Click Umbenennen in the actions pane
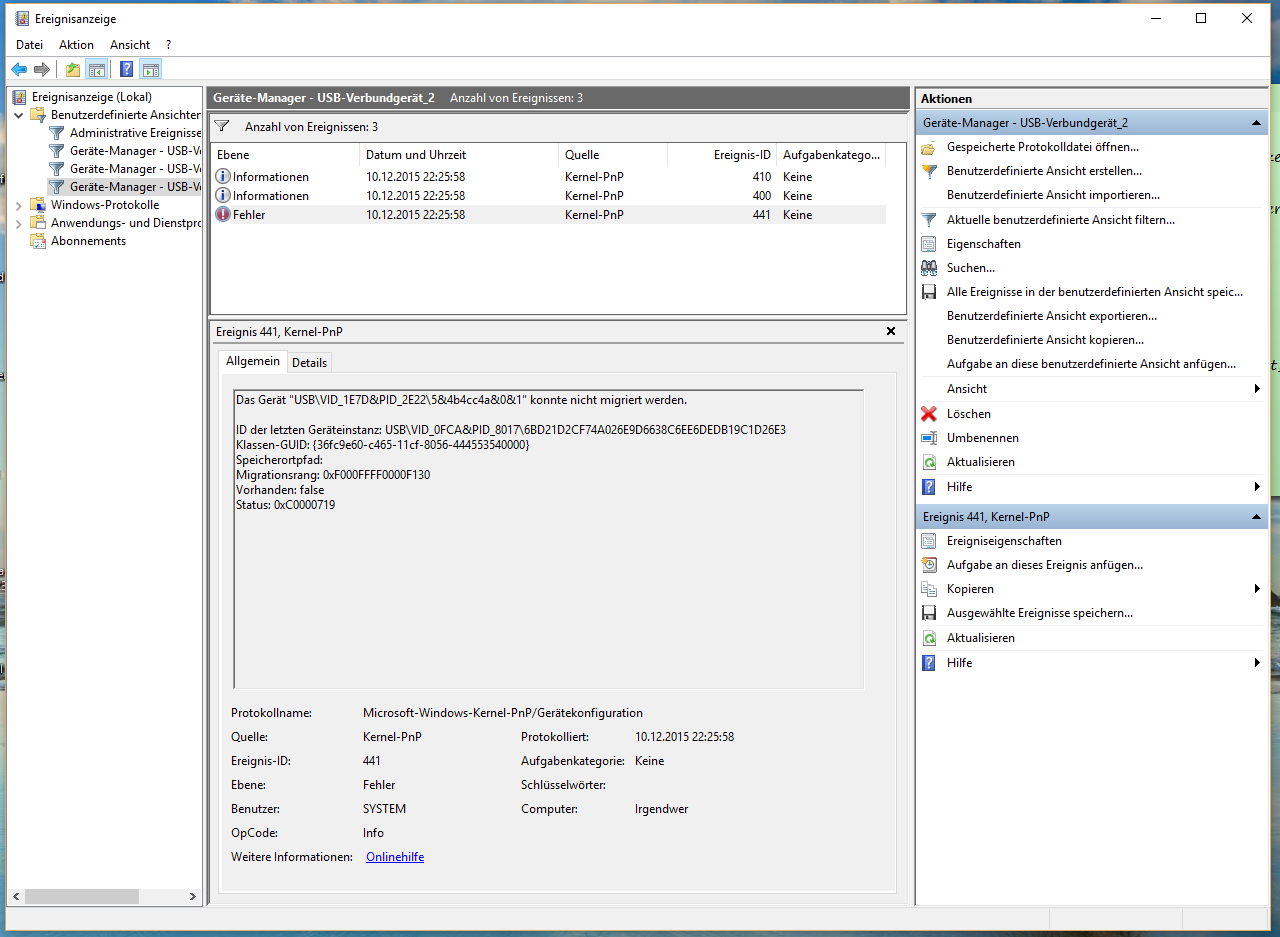This screenshot has height=937, width=1280. point(982,438)
